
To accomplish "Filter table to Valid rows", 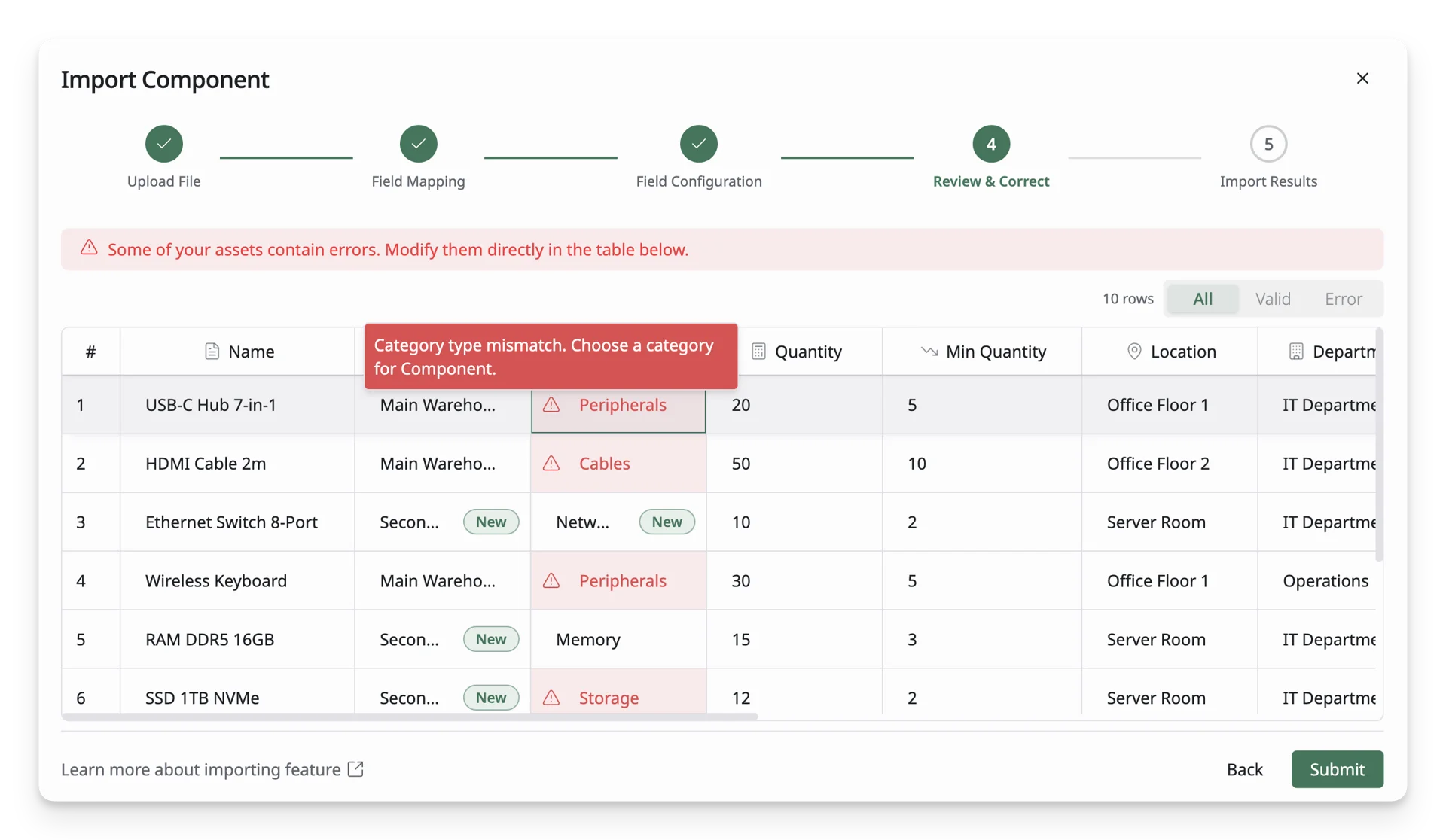I will click(1273, 299).
